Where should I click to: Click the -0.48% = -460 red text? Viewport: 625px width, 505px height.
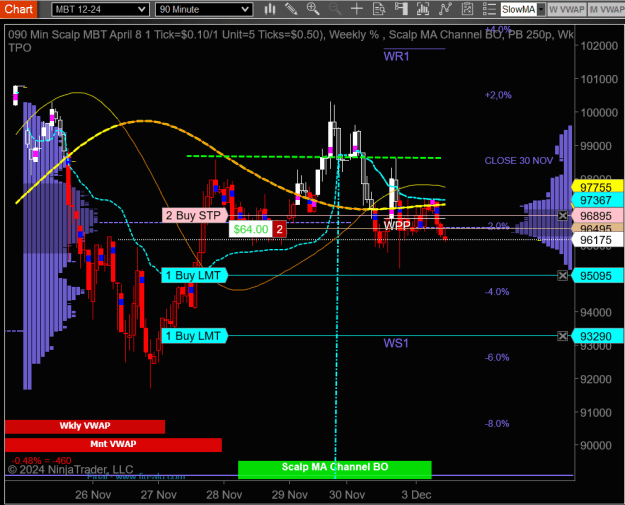[x=41, y=460]
